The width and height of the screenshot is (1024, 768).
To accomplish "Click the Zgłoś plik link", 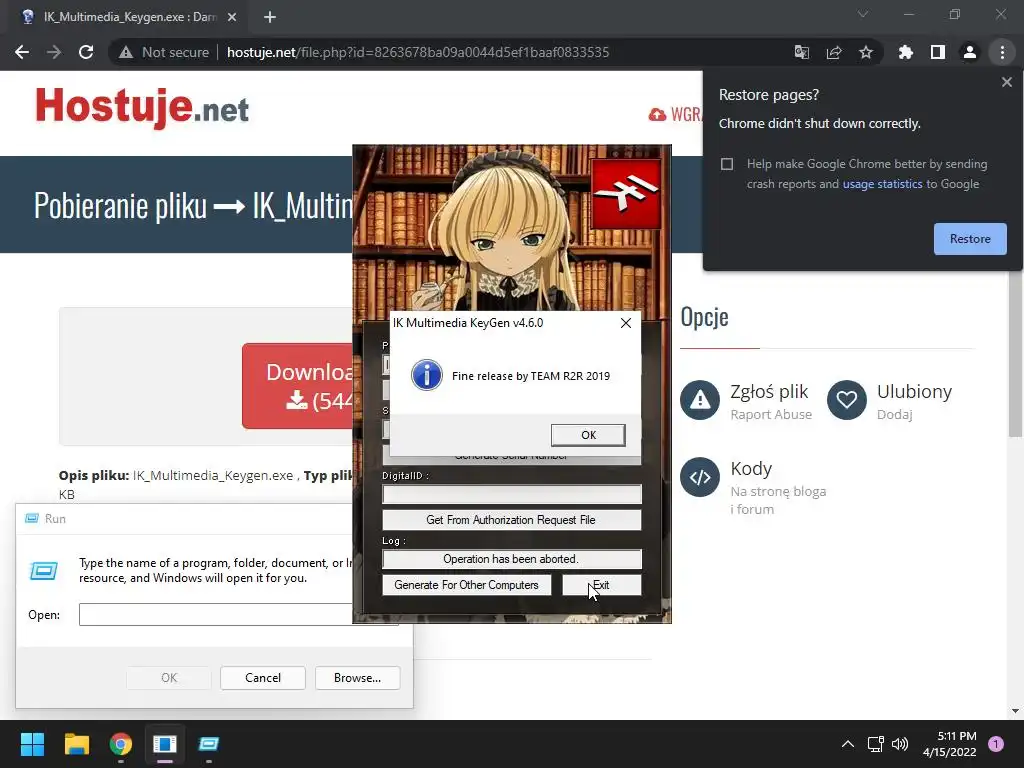I will (x=769, y=392).
